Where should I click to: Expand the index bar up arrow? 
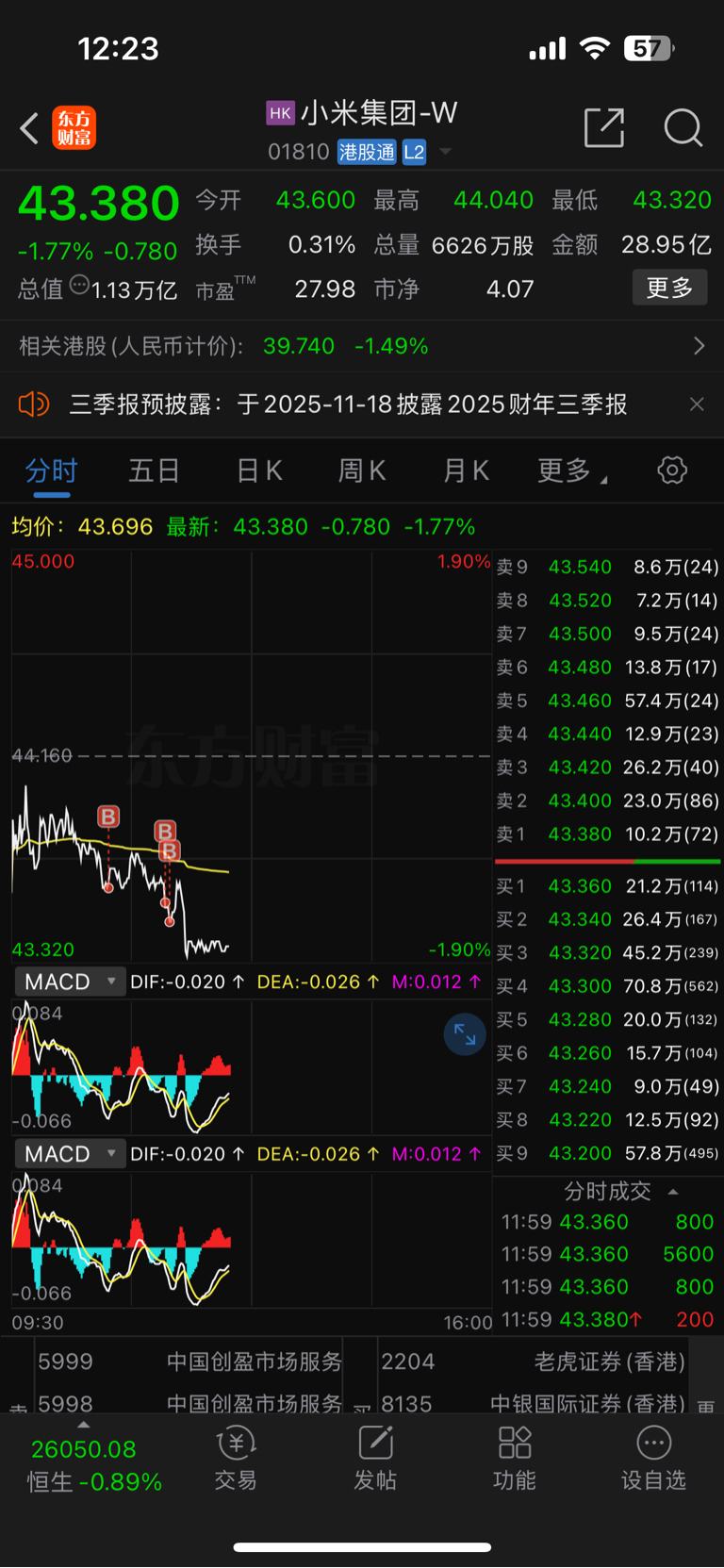84,1425
